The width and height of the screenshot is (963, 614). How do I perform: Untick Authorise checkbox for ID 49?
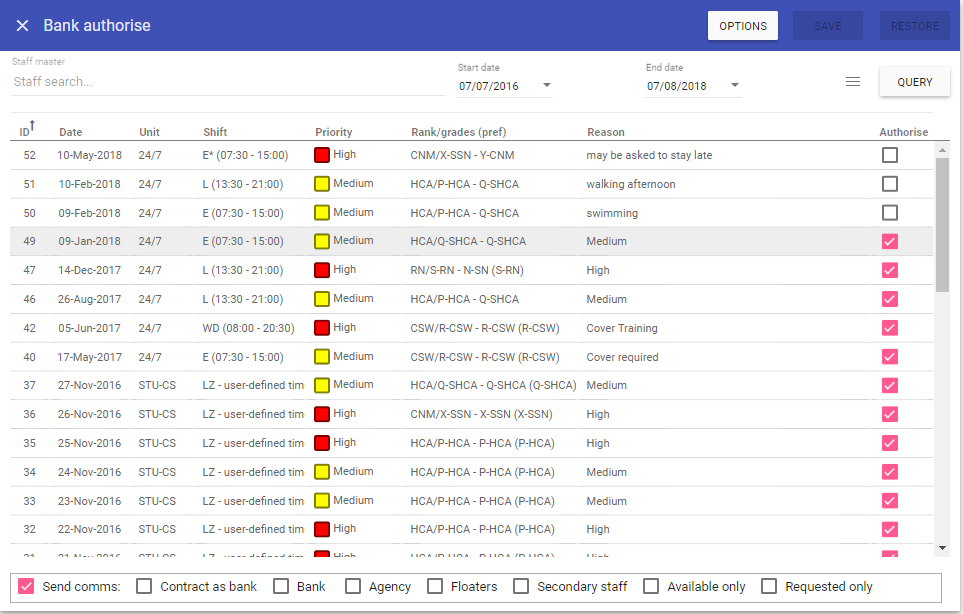890,241
